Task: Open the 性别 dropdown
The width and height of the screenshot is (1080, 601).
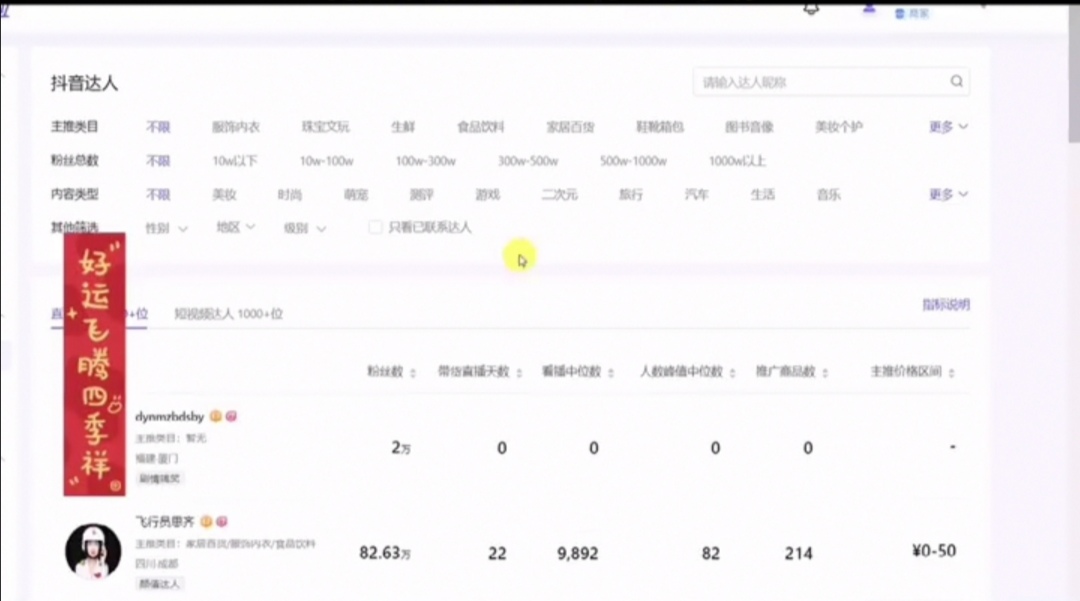Action: [x=166, y=228]
